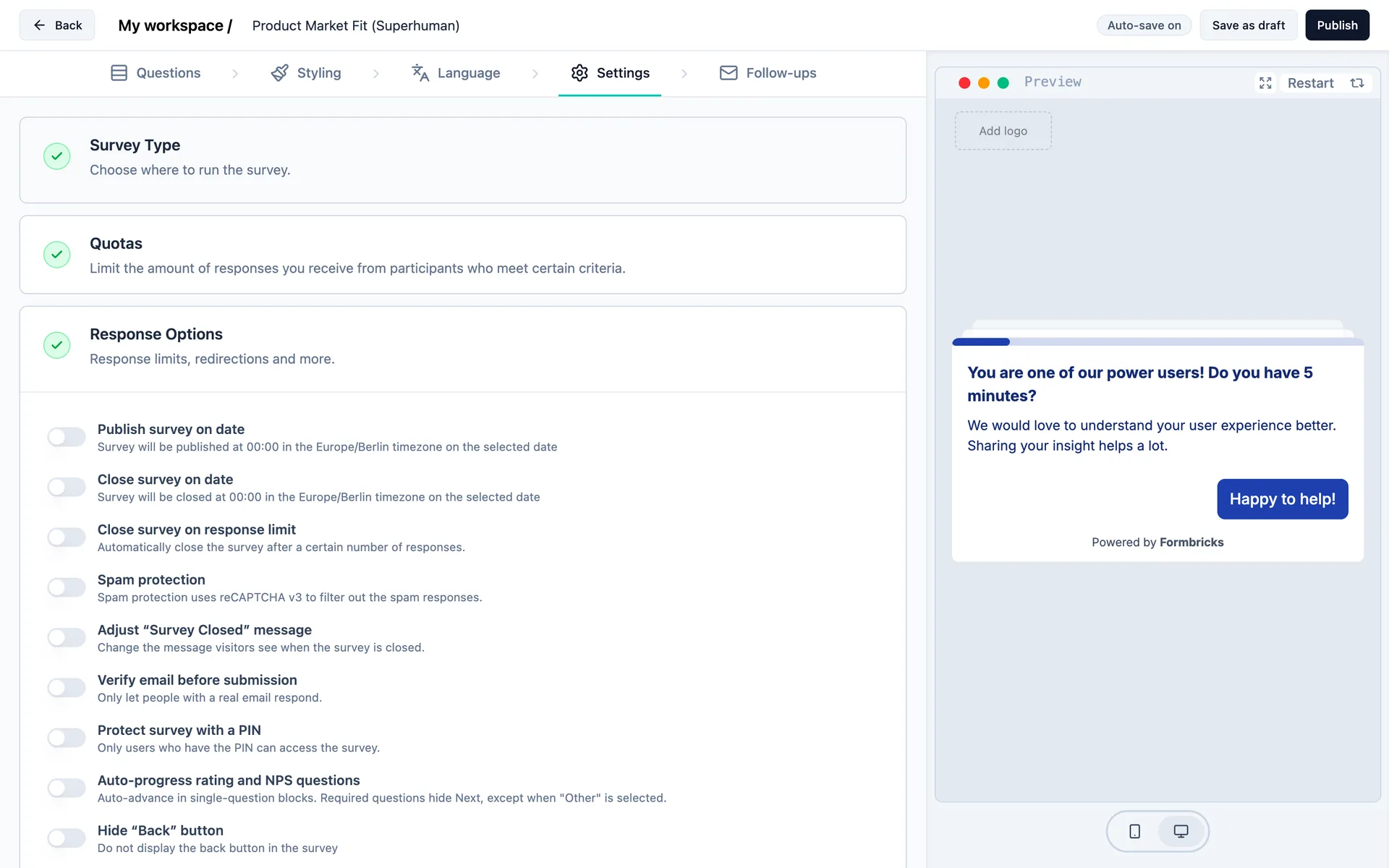Open the Styling tab
Screen dimensions: 1389x868
[x=306, y=73]
